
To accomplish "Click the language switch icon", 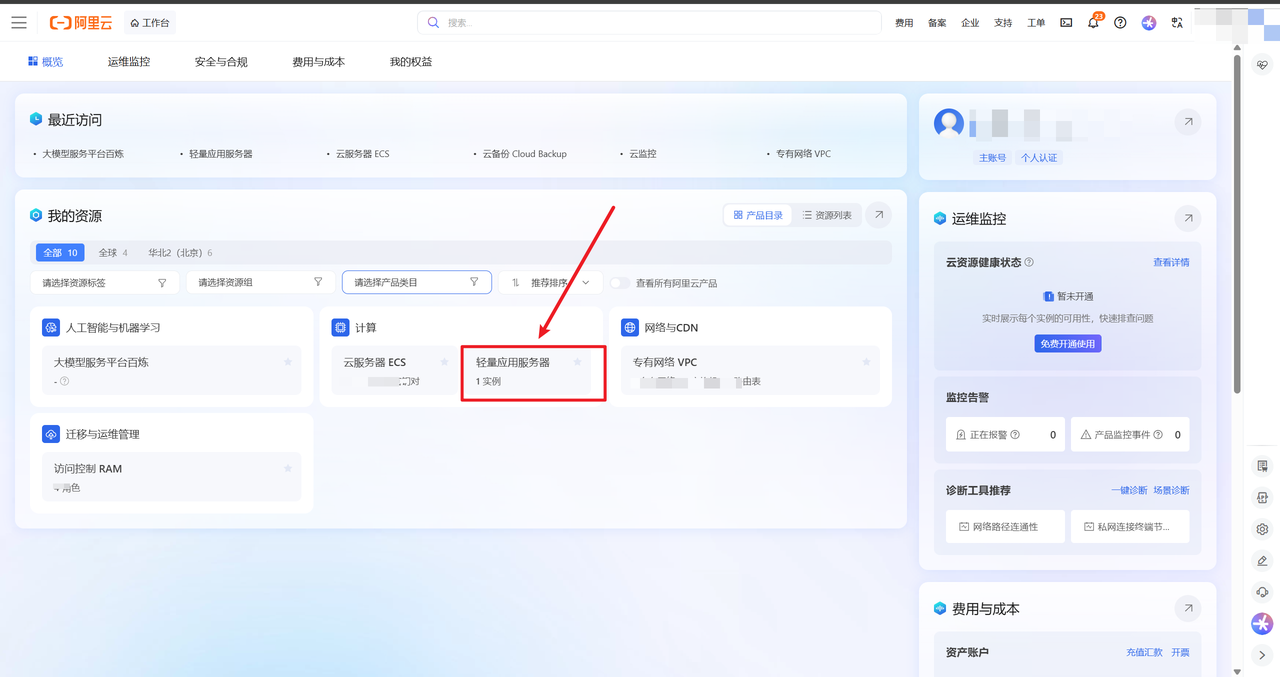I will tap(1177, 22).
